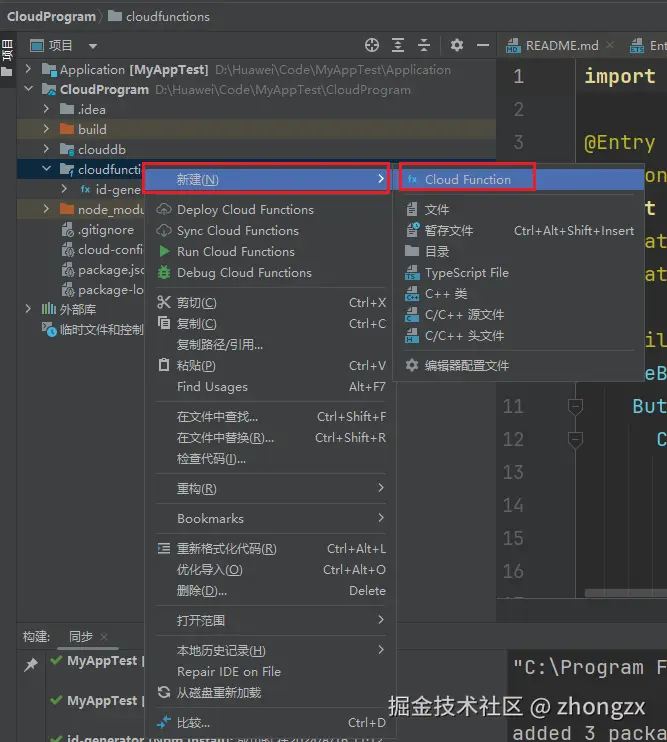This screenshot has width=667, height=742.
Task: Click the scissors icon beside 剪切
Action: pos(164,302)
